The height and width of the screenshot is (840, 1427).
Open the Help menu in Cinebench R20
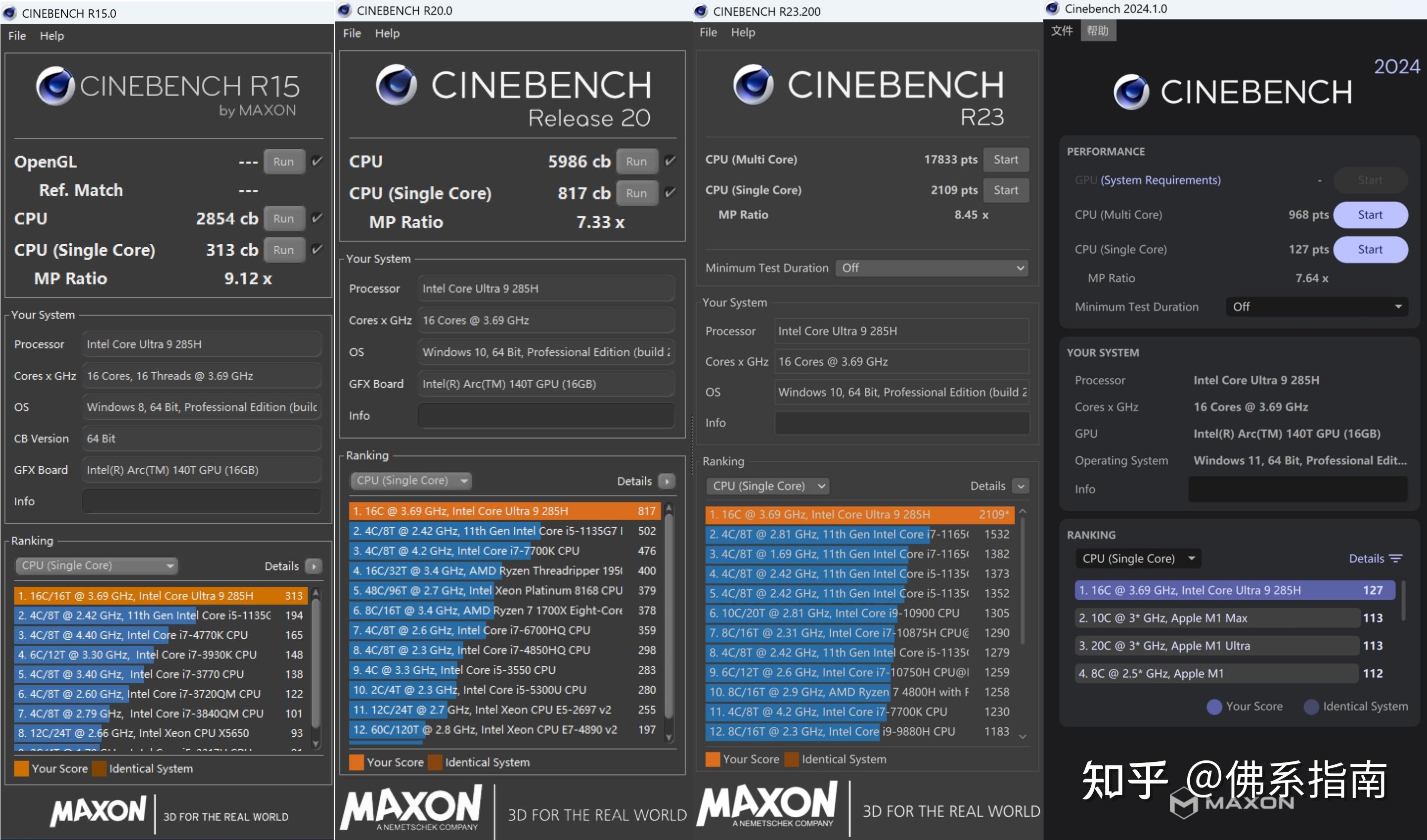387,34
